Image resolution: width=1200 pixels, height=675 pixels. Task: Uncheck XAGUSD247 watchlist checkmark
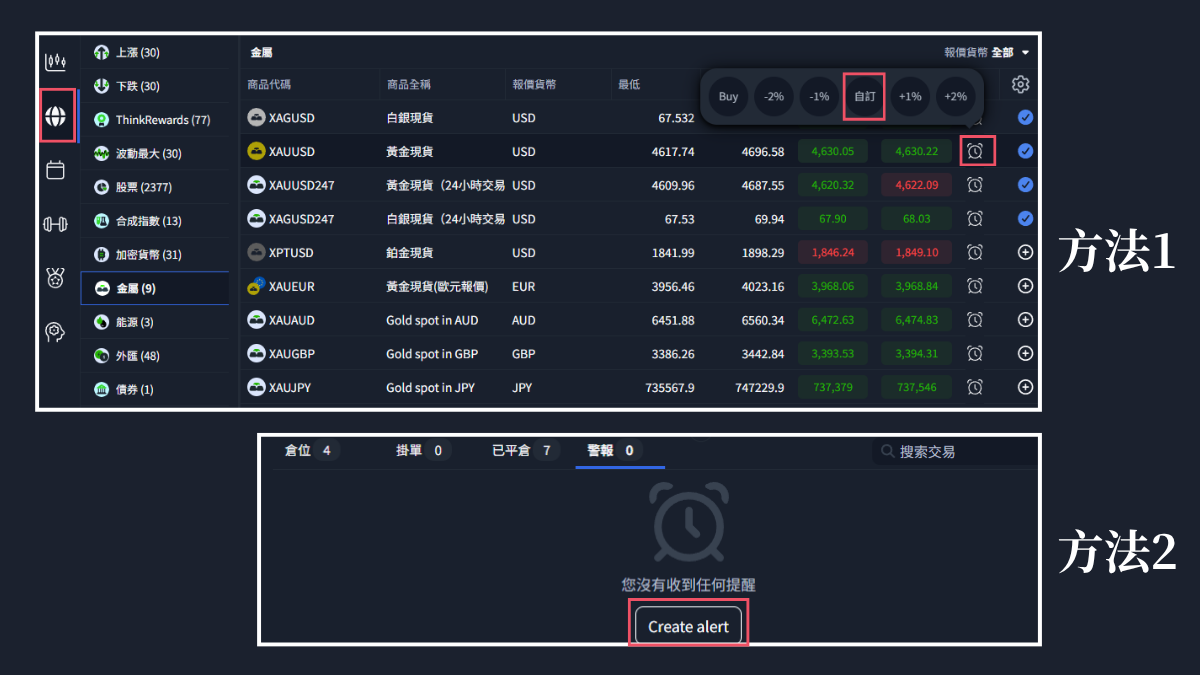pos(1025,219)
